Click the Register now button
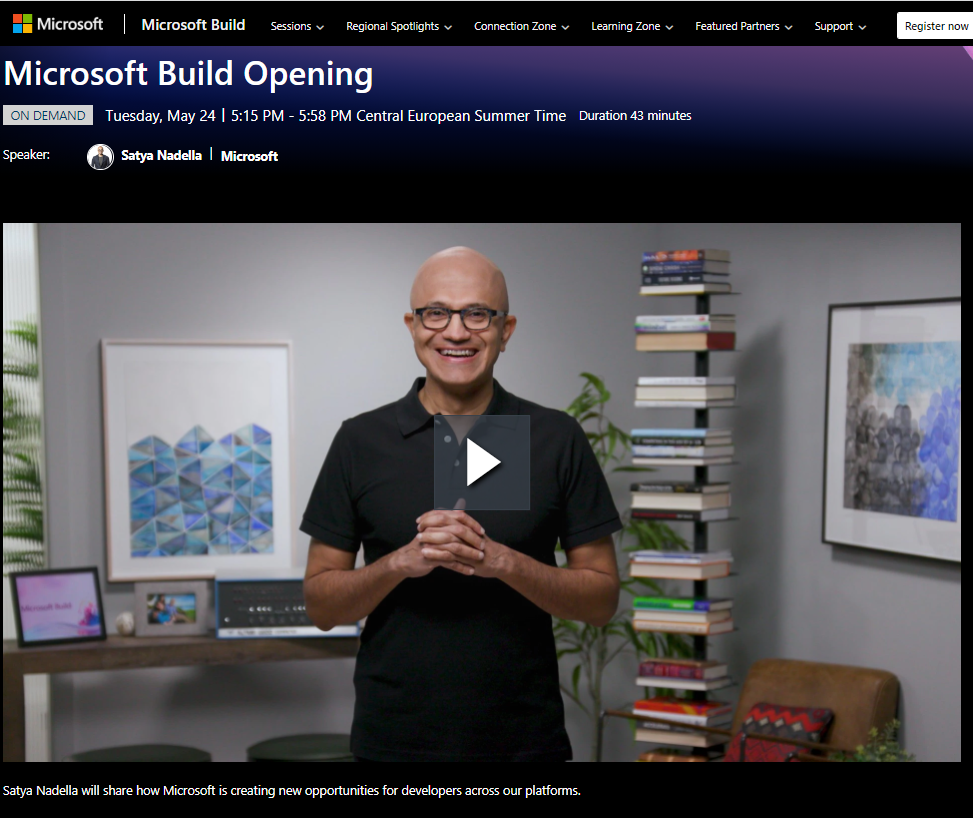The image size is (973, 818). 935,26
